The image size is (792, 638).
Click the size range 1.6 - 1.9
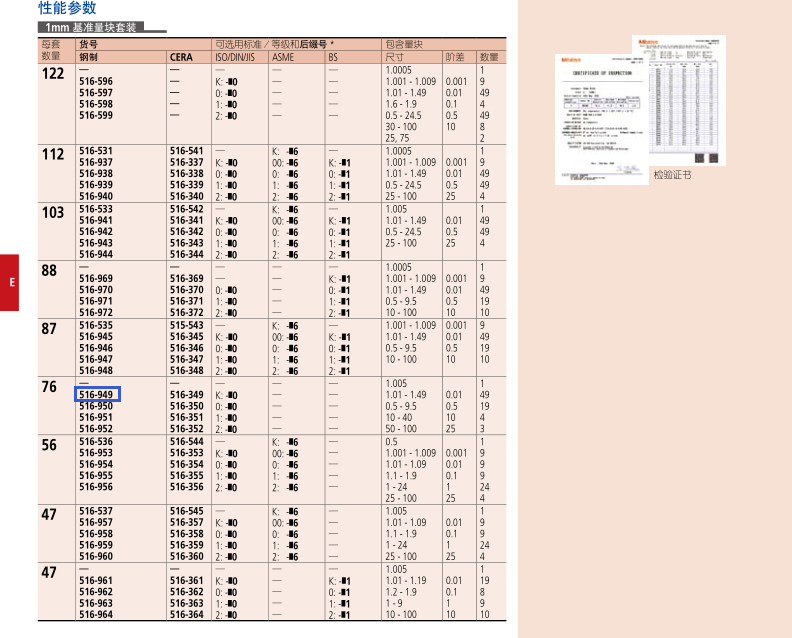click(401, 104)
